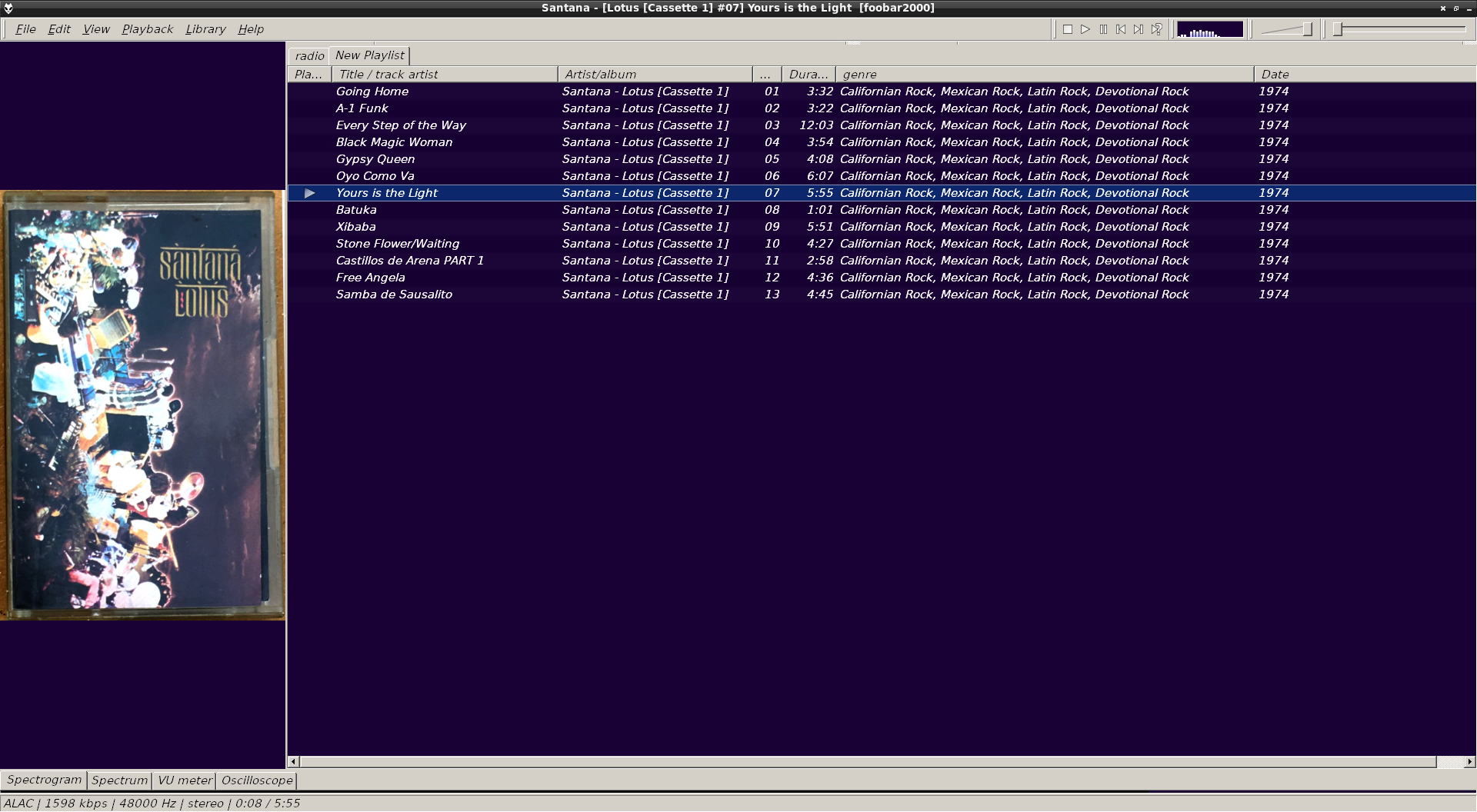
Task: Switch to the Spectrum tab
Action: coord(119,780)
